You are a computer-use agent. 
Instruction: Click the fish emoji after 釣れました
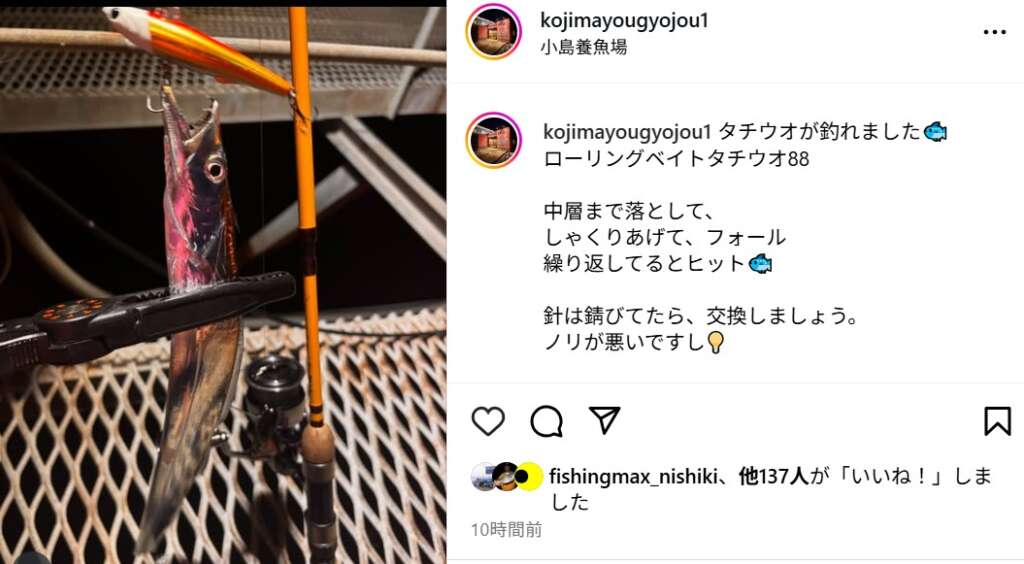click(935, 132)
